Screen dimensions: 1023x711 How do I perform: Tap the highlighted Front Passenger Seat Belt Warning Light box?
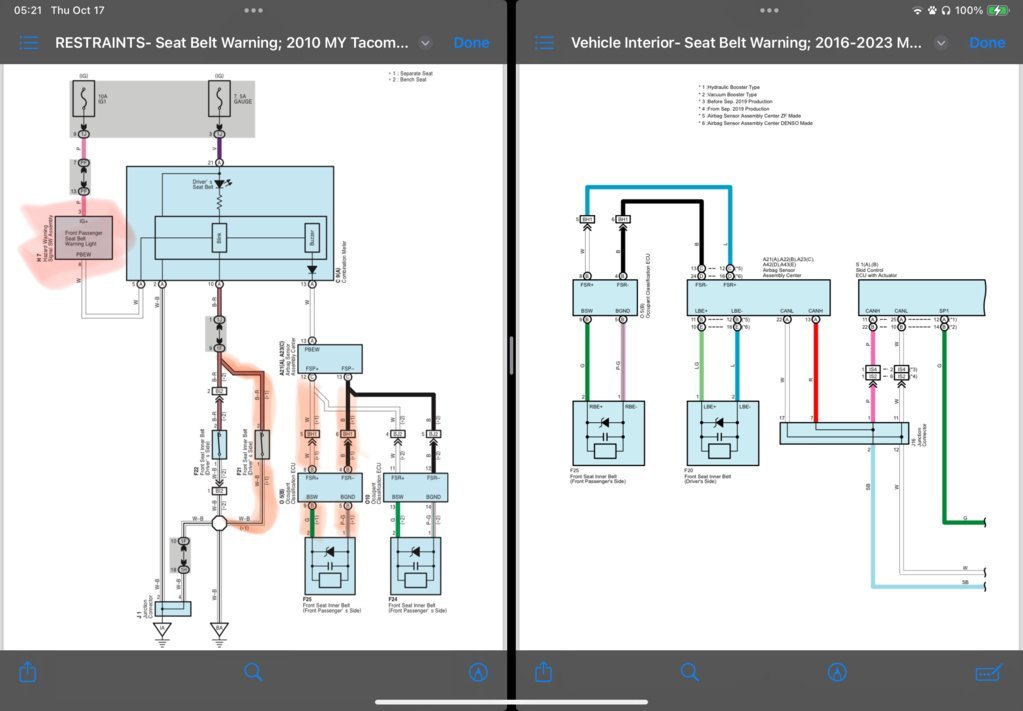pyautogui.click(x=84, y=238)
